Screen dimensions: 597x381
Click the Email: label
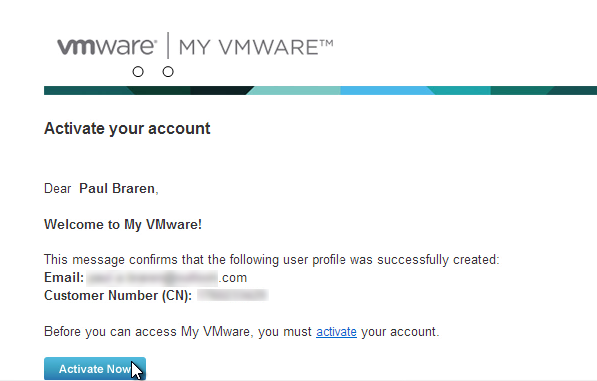pyautogui.click(x=64, y=277)
